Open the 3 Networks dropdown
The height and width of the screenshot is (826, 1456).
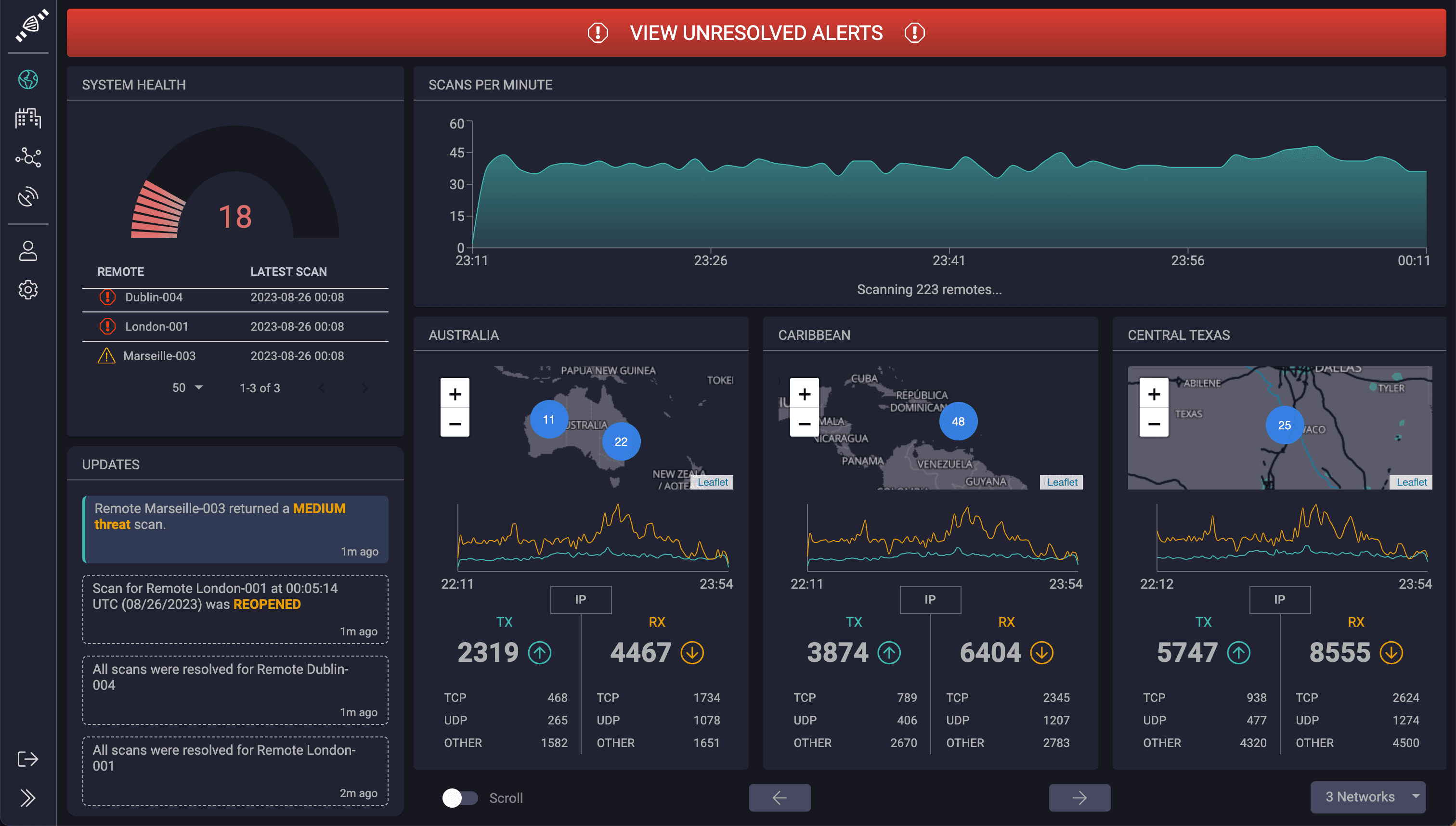click(x=1367, y=797)
